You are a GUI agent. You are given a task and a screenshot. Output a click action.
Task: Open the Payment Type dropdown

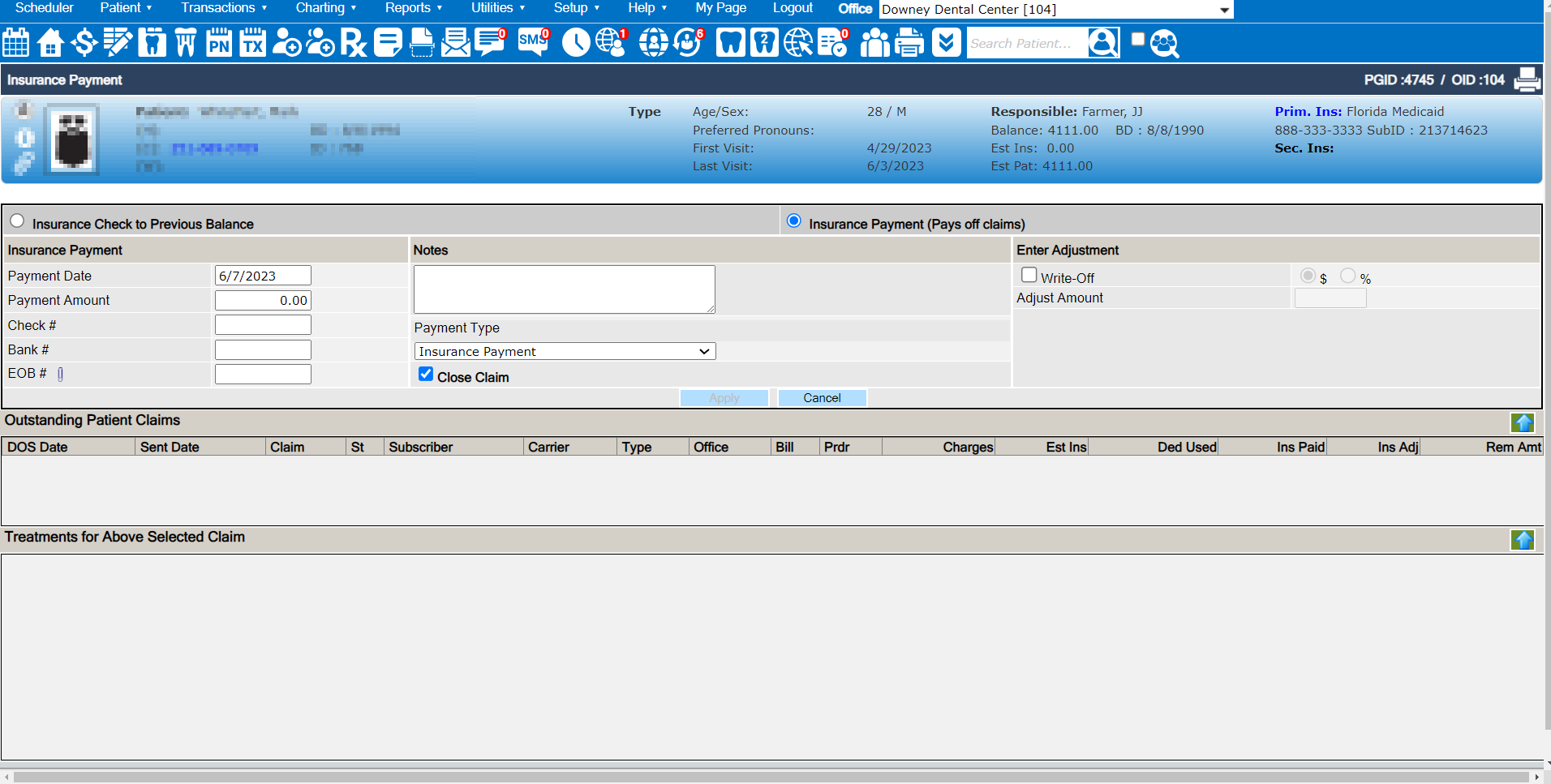[x=564, y=351]
